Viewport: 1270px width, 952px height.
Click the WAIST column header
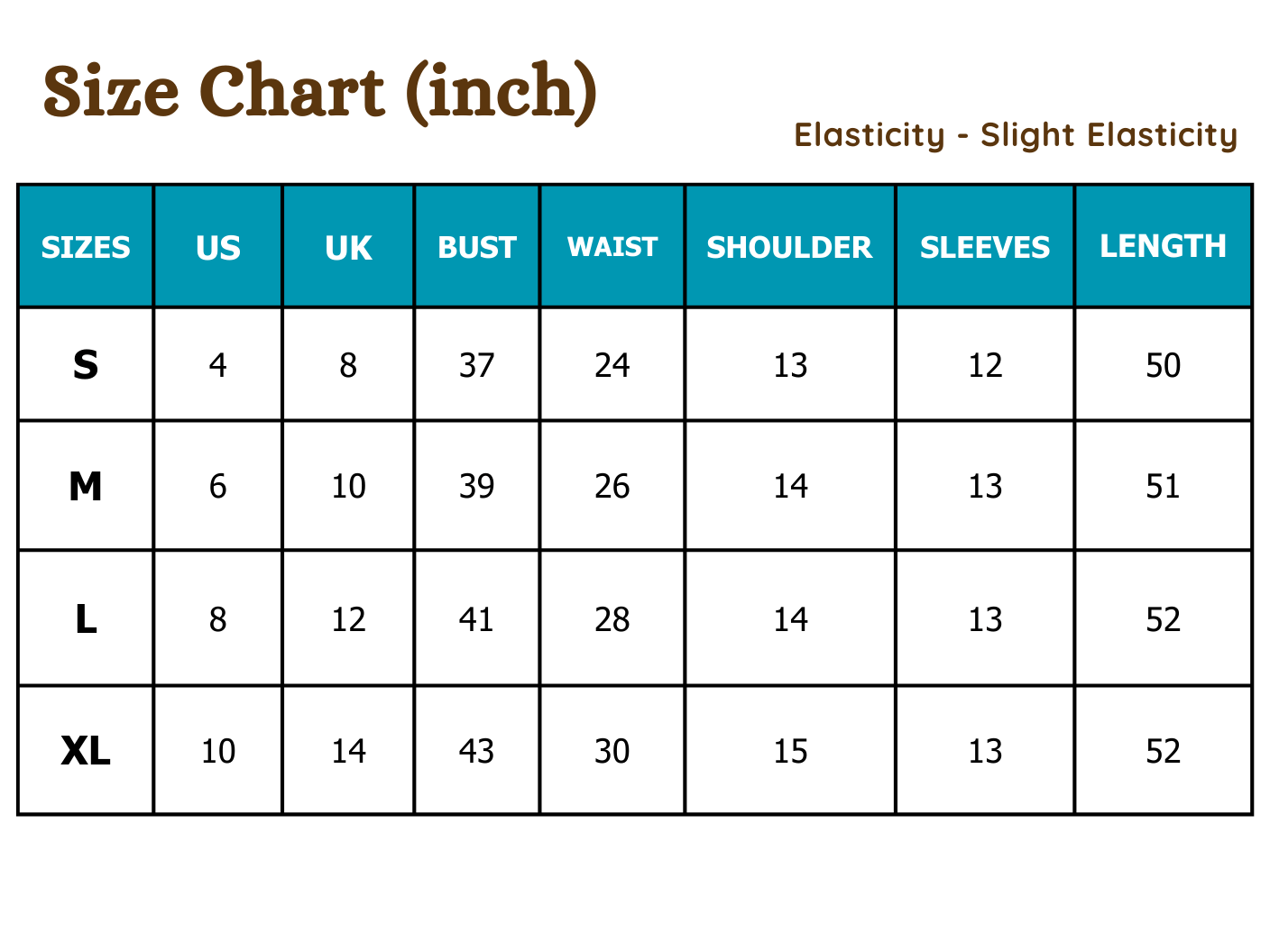[612, 247]
